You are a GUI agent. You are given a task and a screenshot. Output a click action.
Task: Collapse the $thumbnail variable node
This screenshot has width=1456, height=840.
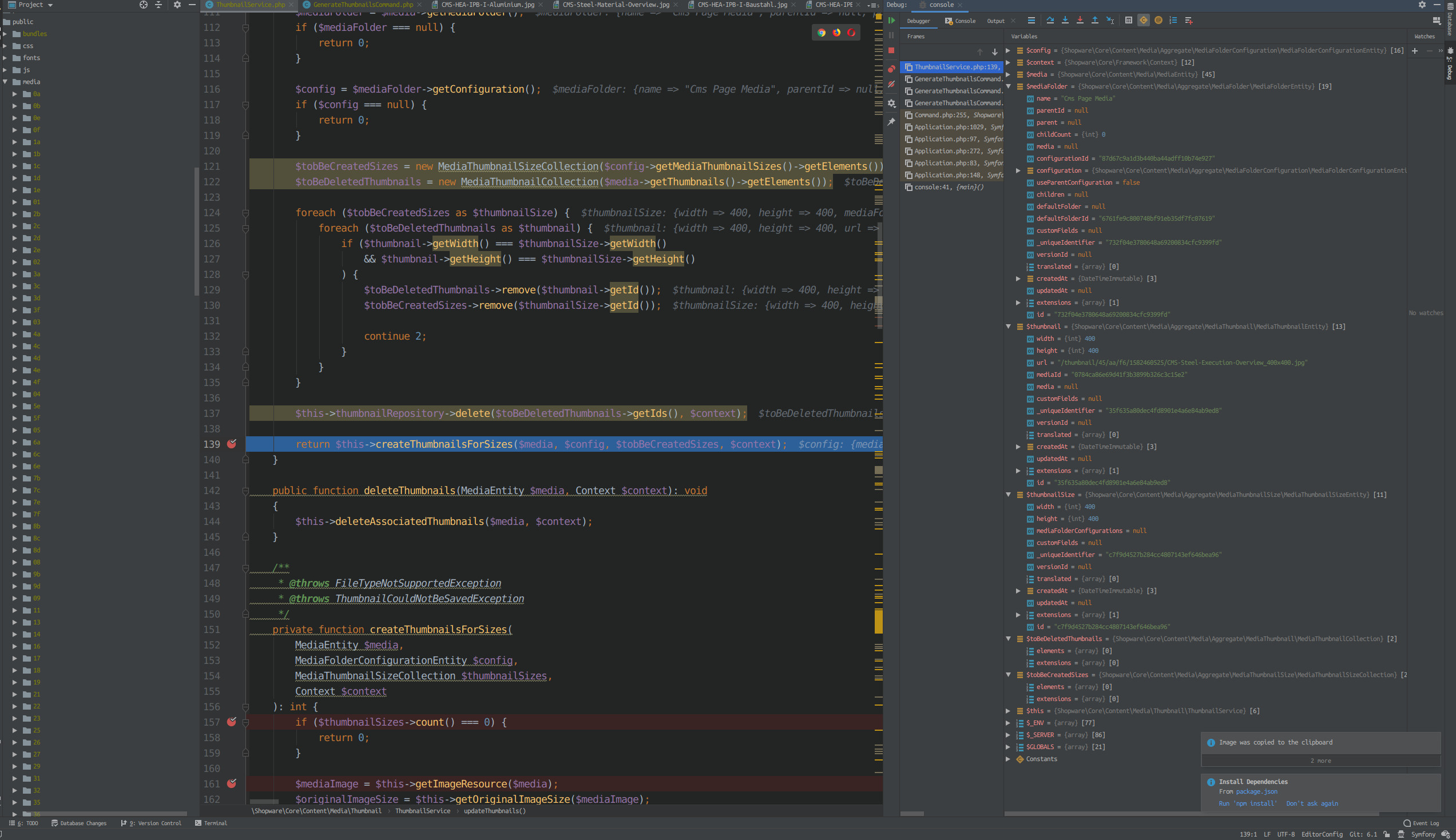(x=1009, y=327)
